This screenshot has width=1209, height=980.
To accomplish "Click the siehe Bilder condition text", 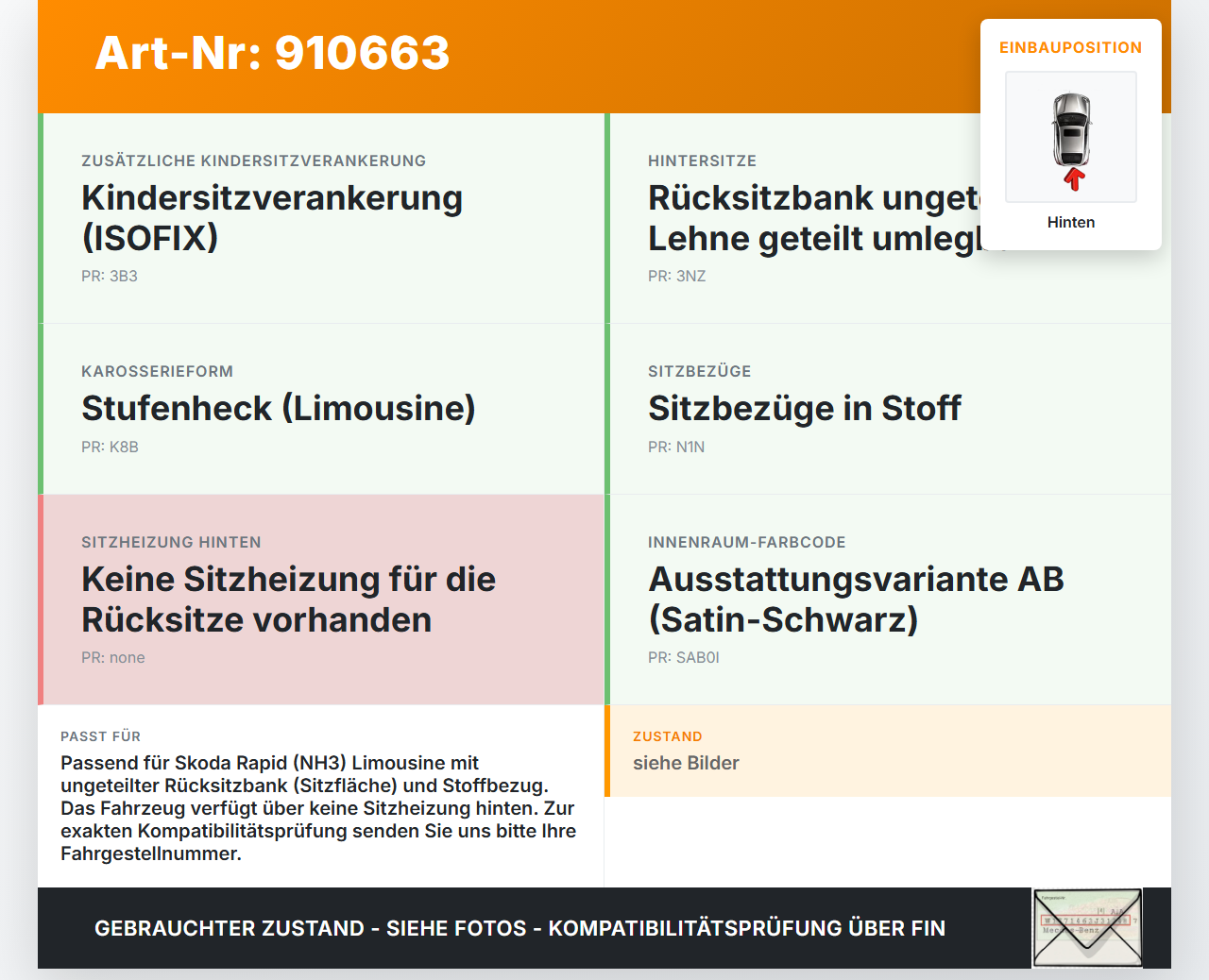I will [x=686, y=763].
